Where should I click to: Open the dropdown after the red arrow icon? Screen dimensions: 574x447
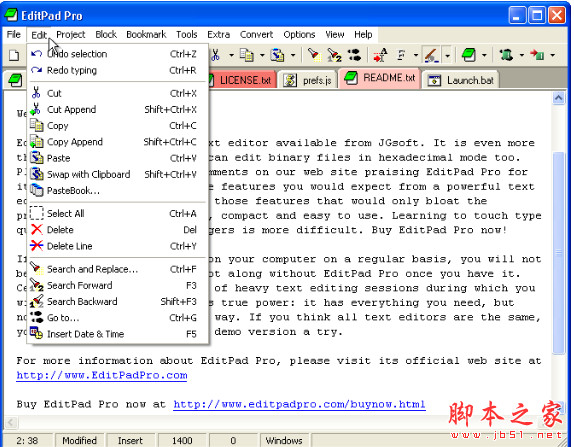(552, 56)
